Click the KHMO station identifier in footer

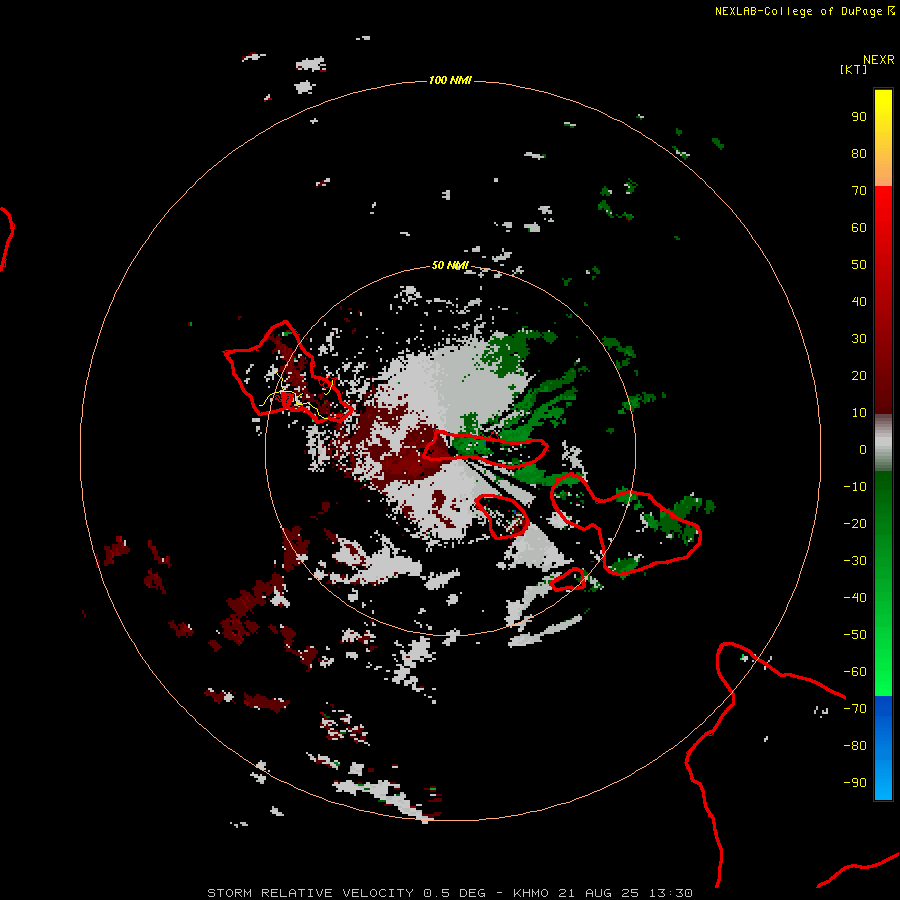coord(532,893)
